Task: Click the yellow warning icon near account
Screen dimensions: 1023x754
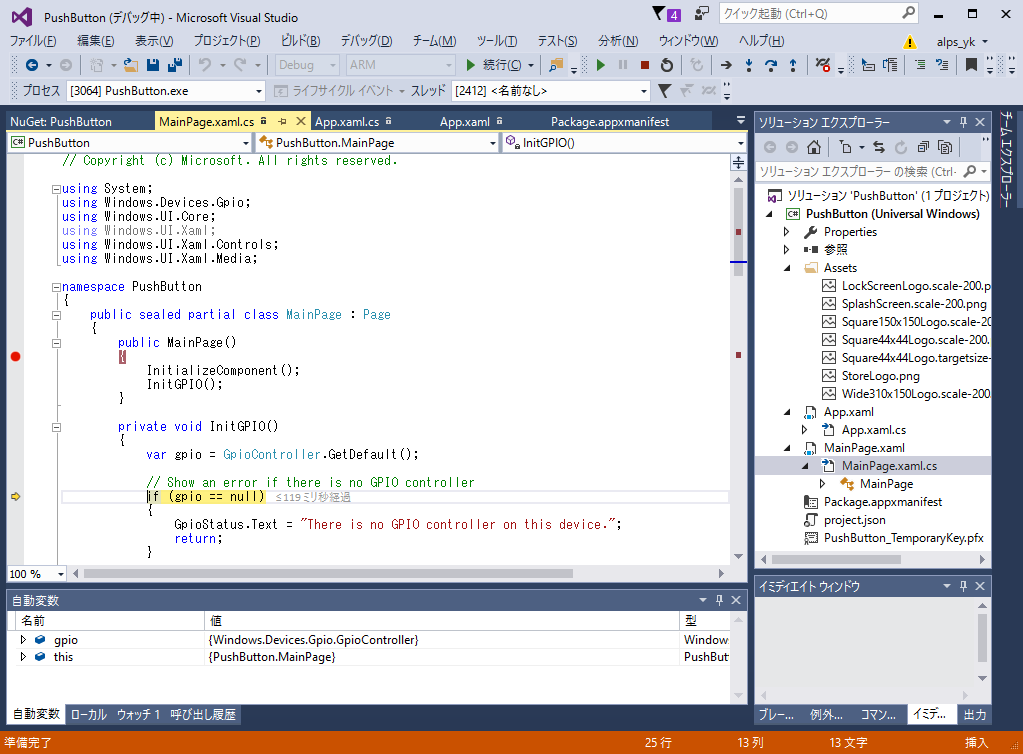Action: pyautogui.click(x=909, y=42)
